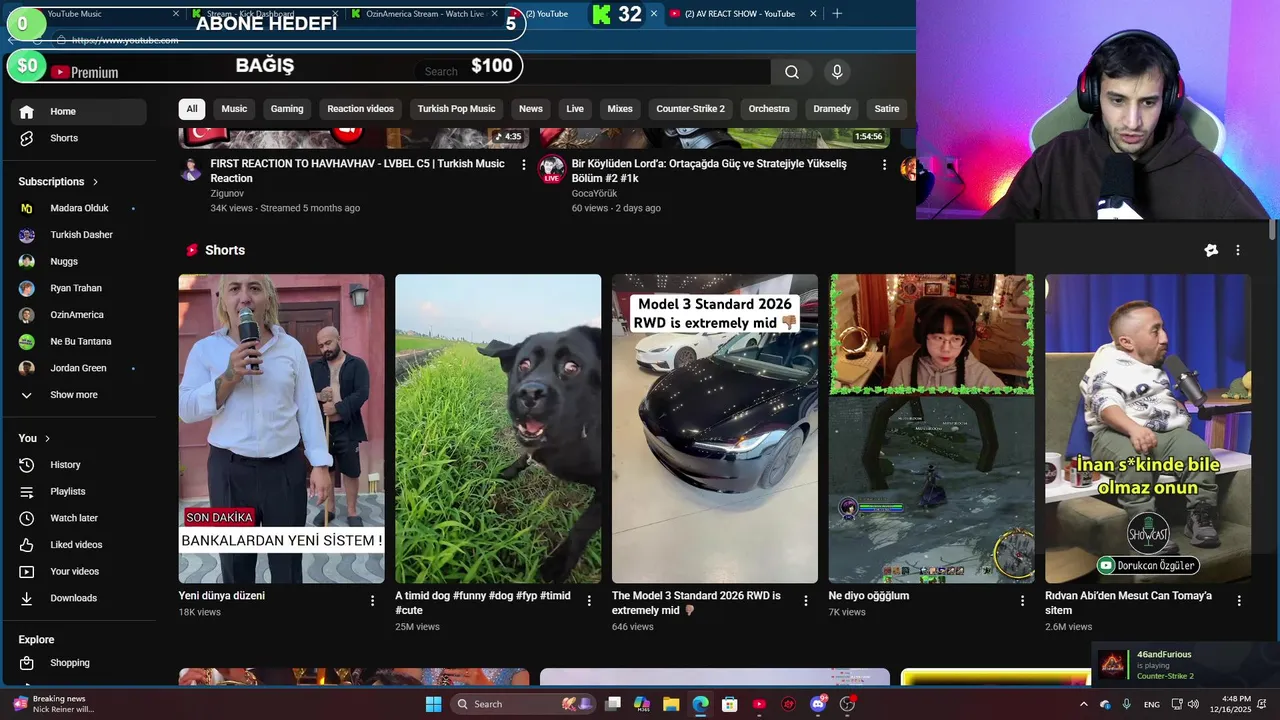Image resolution: width=1280 pixels, height=720 pixels.
Task: Open options menu for FIRST REACTION TO HAVHAVHAV video
Action: pos(523,165)
